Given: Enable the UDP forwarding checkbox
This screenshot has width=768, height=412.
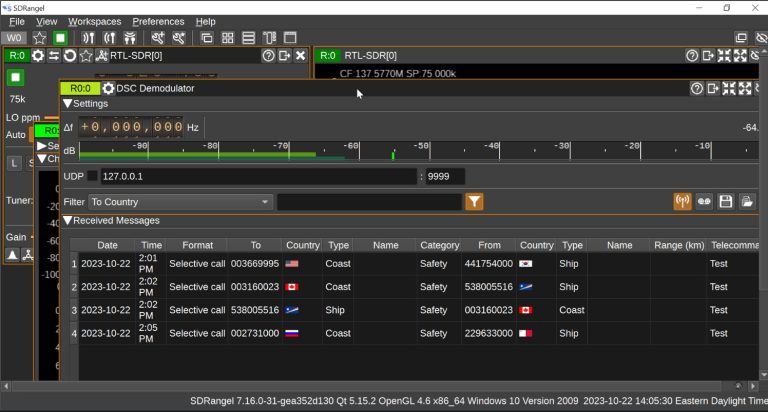Looking at the screenshot, I should [92, 176].
